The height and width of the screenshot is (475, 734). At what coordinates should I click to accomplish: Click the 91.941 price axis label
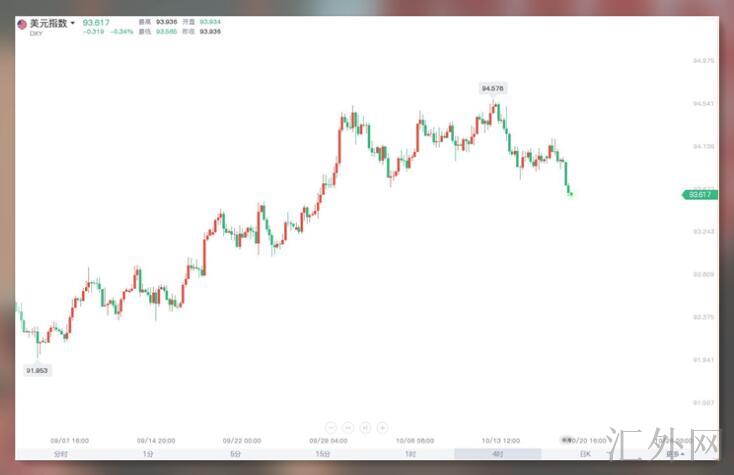coord(704,360)
